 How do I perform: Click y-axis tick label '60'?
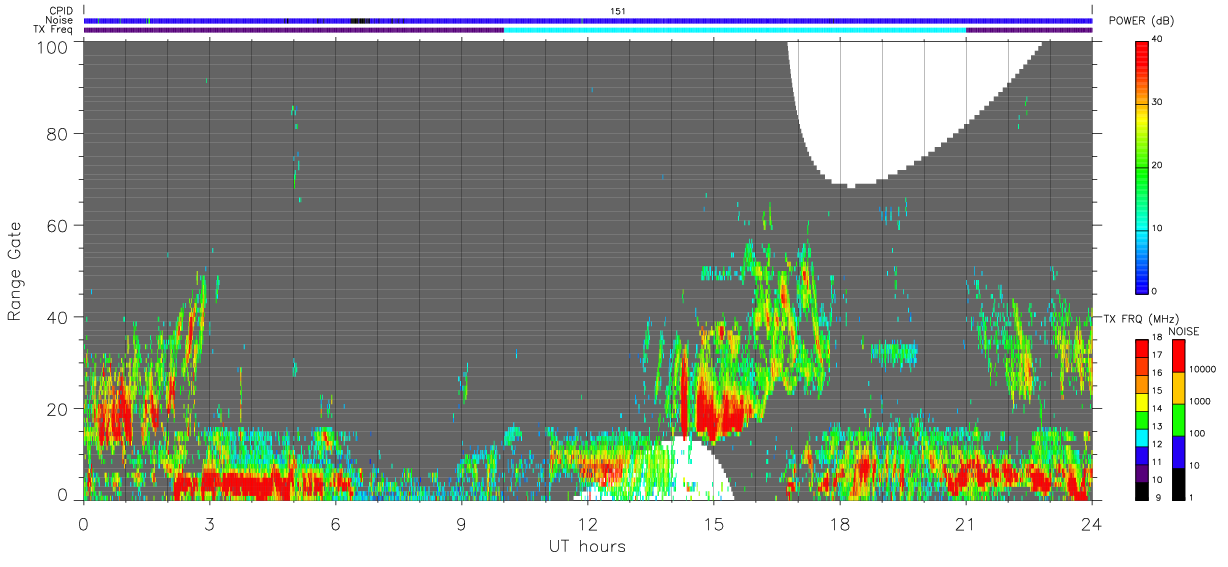(x=57, y=225)
